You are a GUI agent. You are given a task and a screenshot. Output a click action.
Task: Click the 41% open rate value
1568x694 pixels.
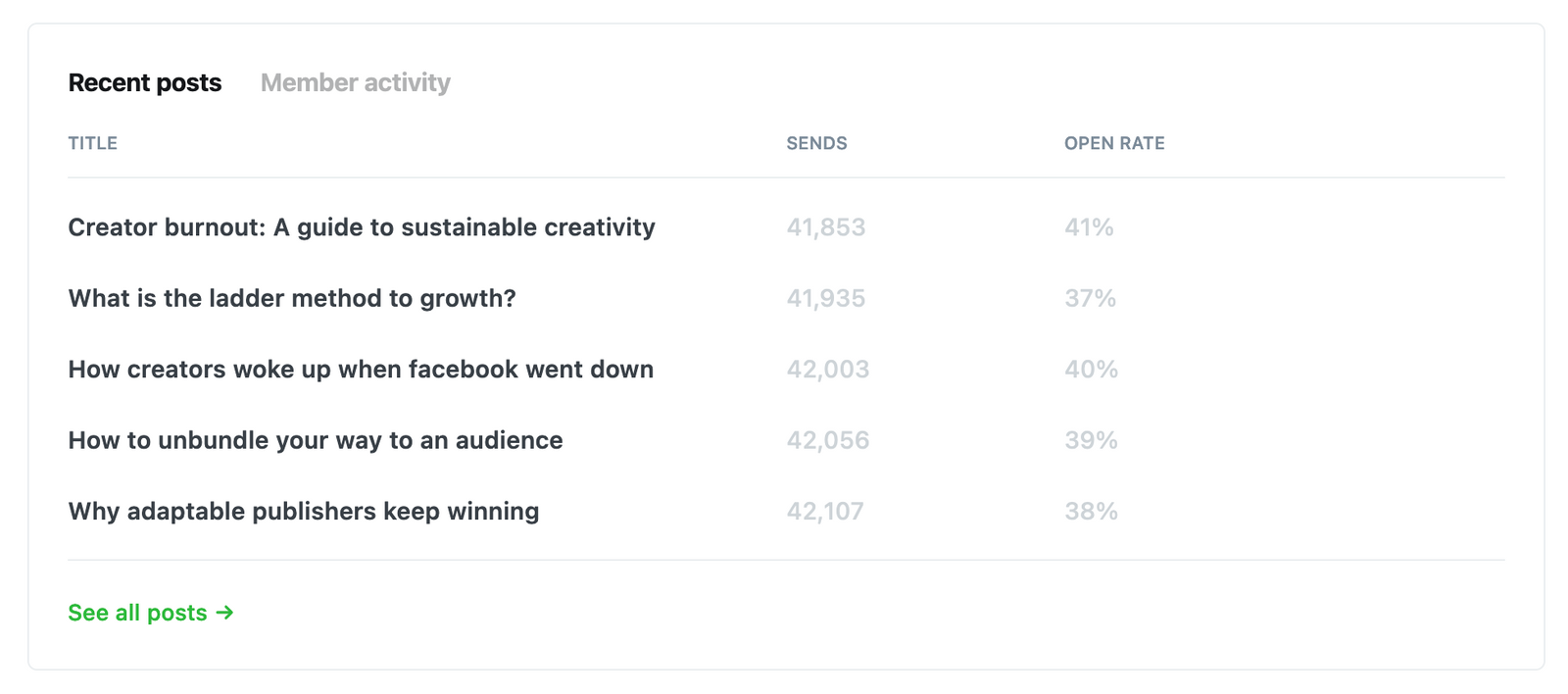click(1089, 227)
